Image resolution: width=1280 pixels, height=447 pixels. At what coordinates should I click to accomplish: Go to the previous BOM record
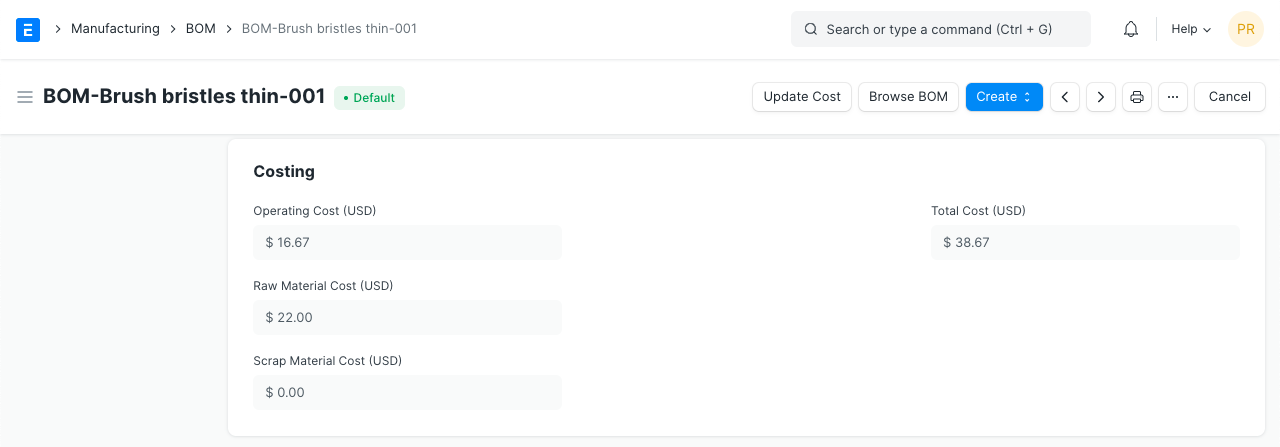tap(1065, 97)
